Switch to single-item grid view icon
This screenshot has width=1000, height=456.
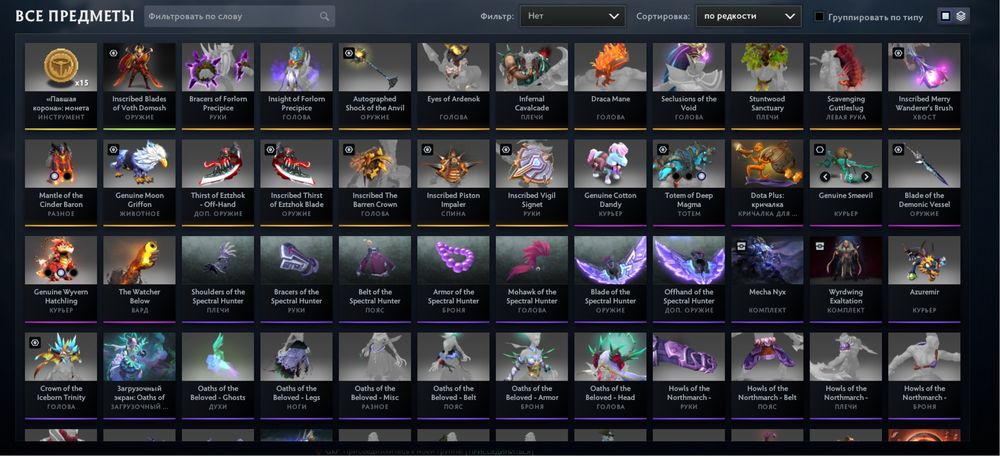click(x=946, y=16)
